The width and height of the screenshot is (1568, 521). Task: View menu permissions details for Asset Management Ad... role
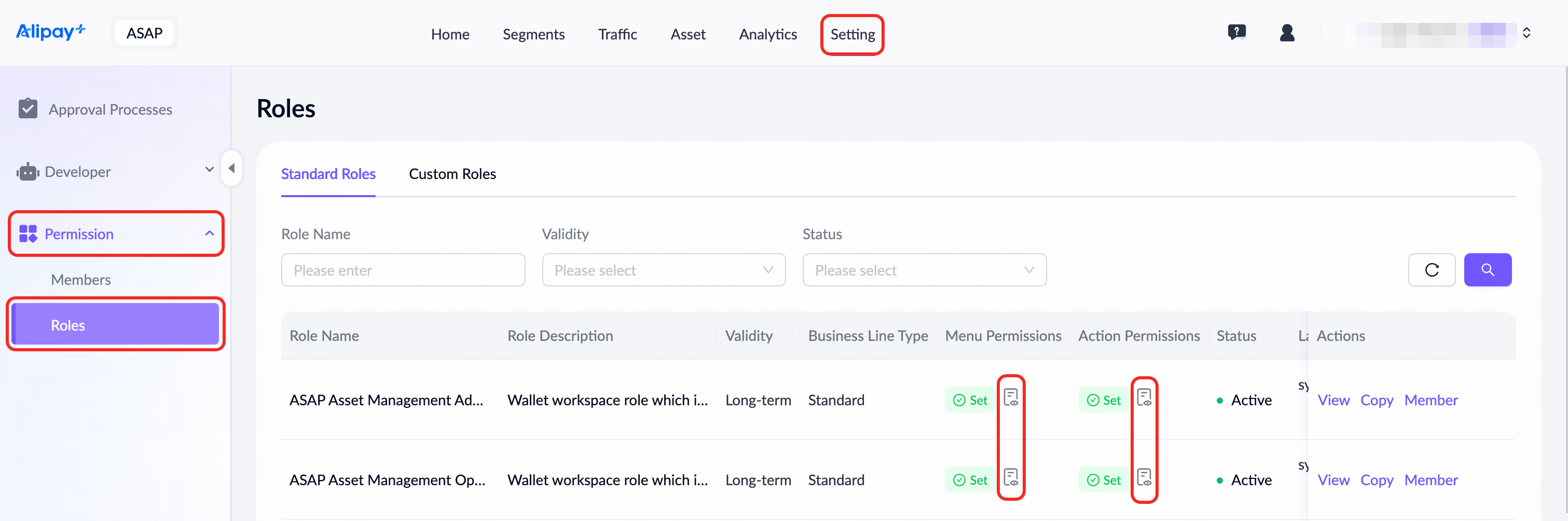pyautogui.click(x=1010, y=398)
